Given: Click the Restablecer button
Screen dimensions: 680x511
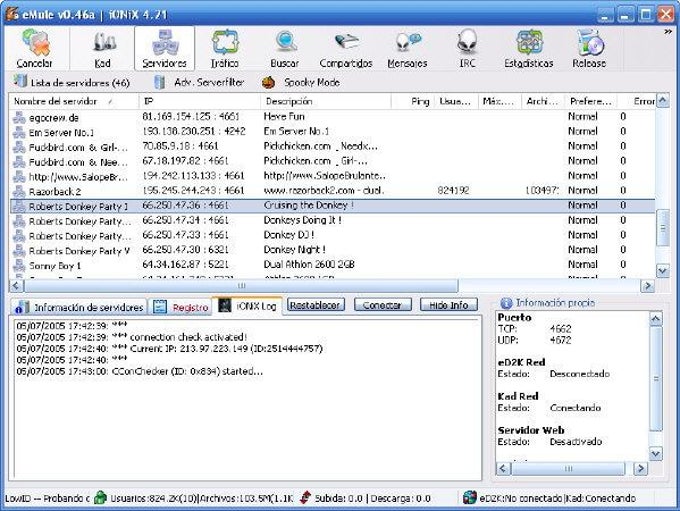Looking at the screenshot, I should tap(316, 305).
